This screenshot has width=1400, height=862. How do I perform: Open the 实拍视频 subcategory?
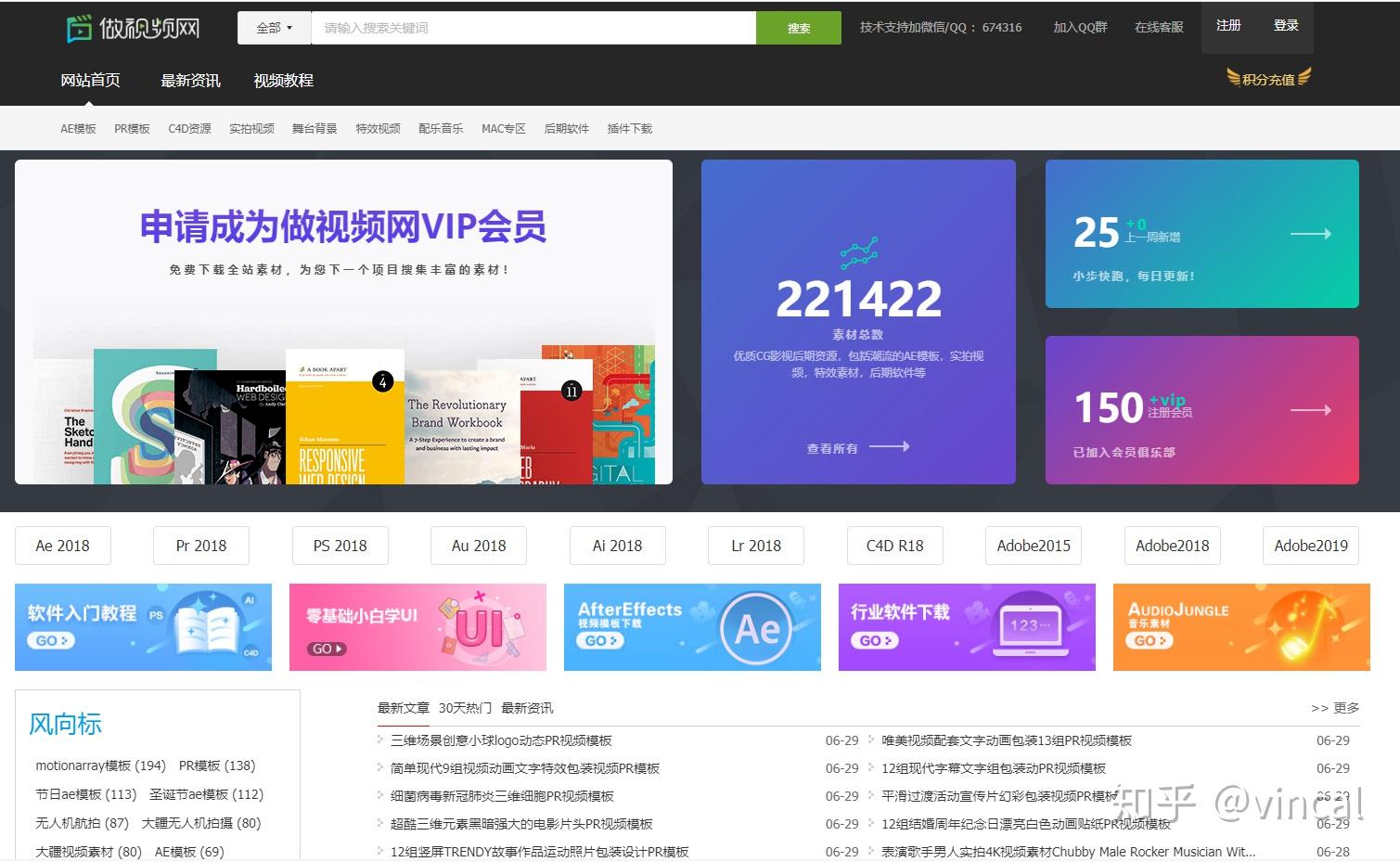[x=251, y=129]
